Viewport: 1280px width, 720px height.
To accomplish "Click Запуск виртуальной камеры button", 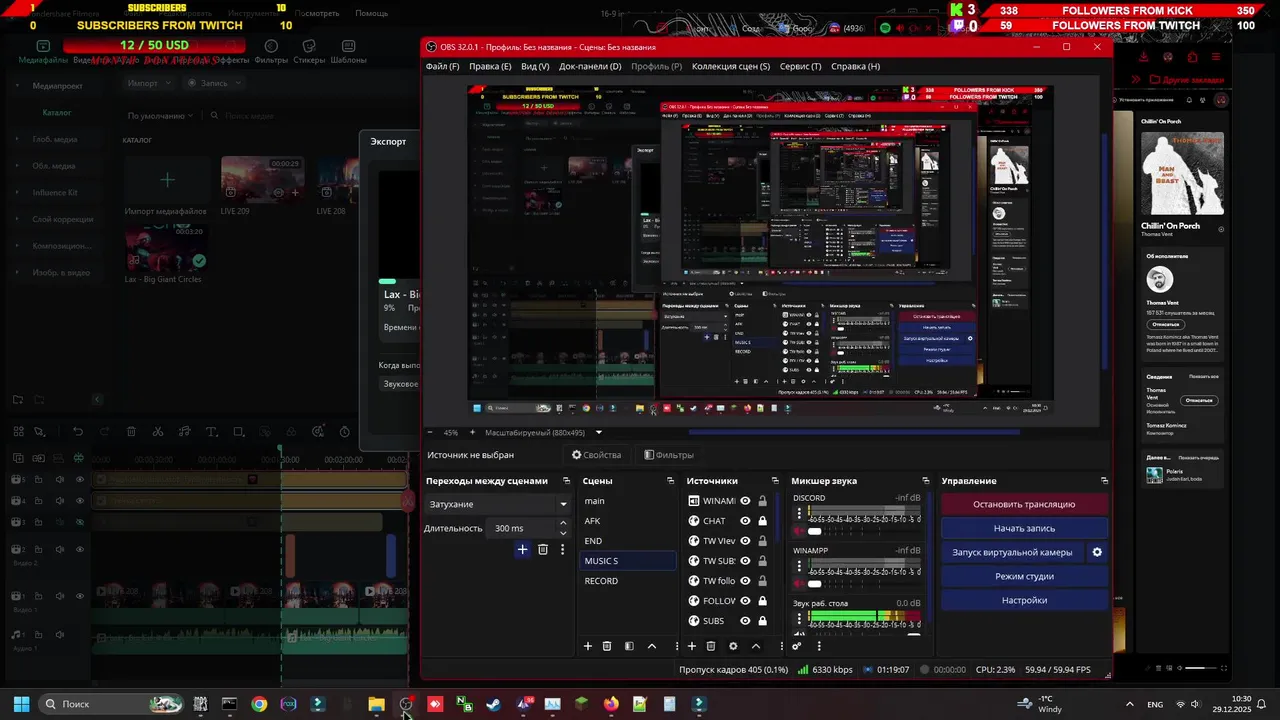I will click(1012, 552).
